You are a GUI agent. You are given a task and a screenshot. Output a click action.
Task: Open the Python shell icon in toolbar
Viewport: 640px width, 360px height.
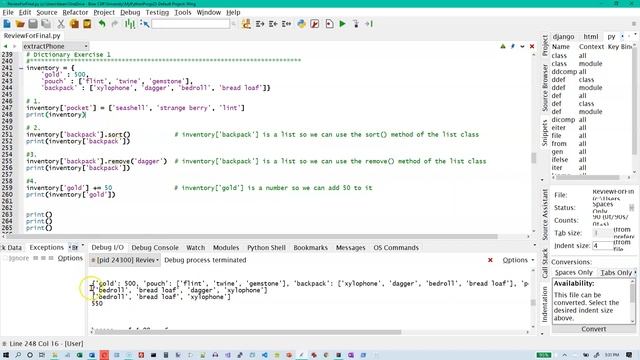pyautogui.click(x=301, y=24)
